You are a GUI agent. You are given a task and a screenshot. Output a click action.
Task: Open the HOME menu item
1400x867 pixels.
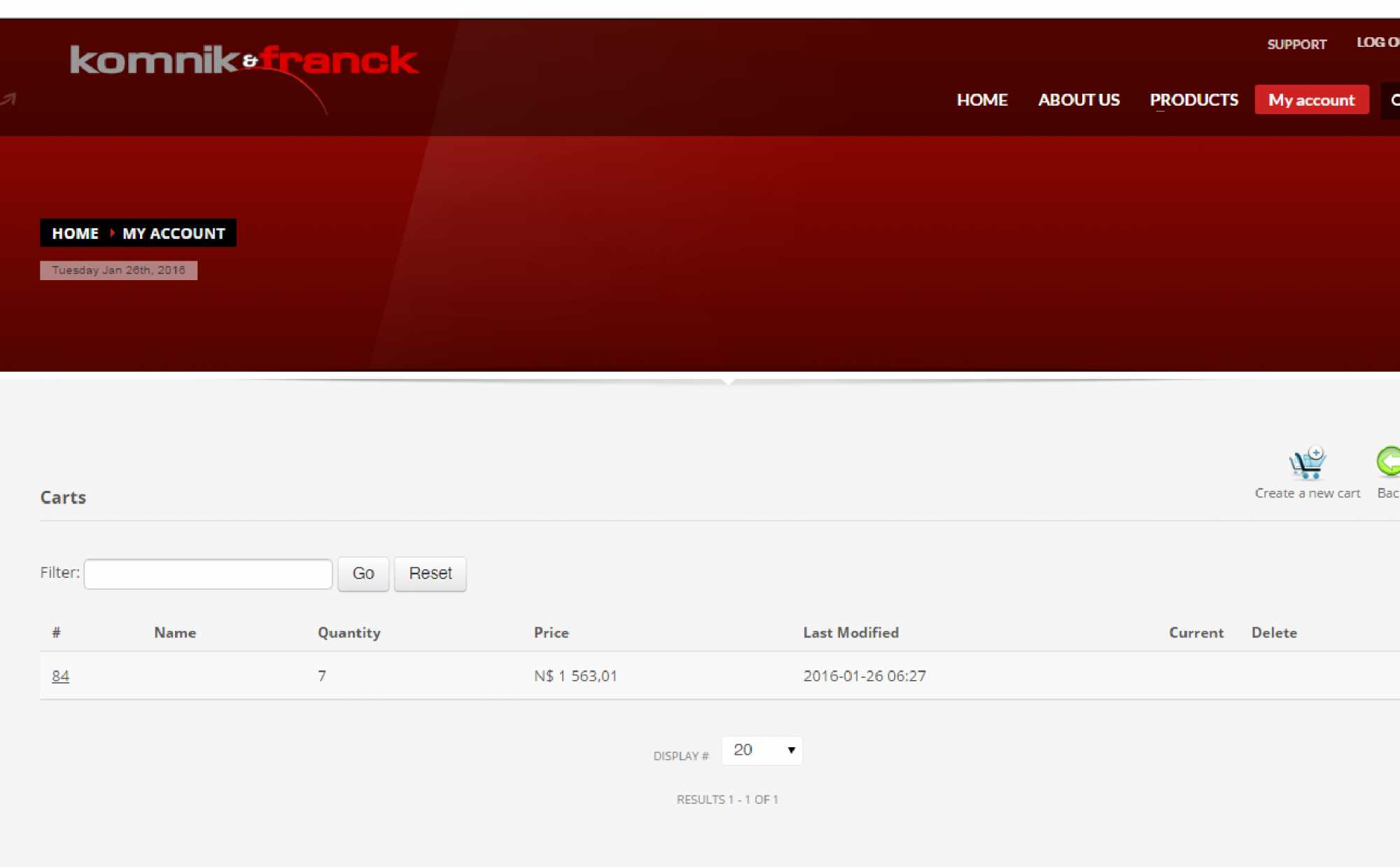981,100
